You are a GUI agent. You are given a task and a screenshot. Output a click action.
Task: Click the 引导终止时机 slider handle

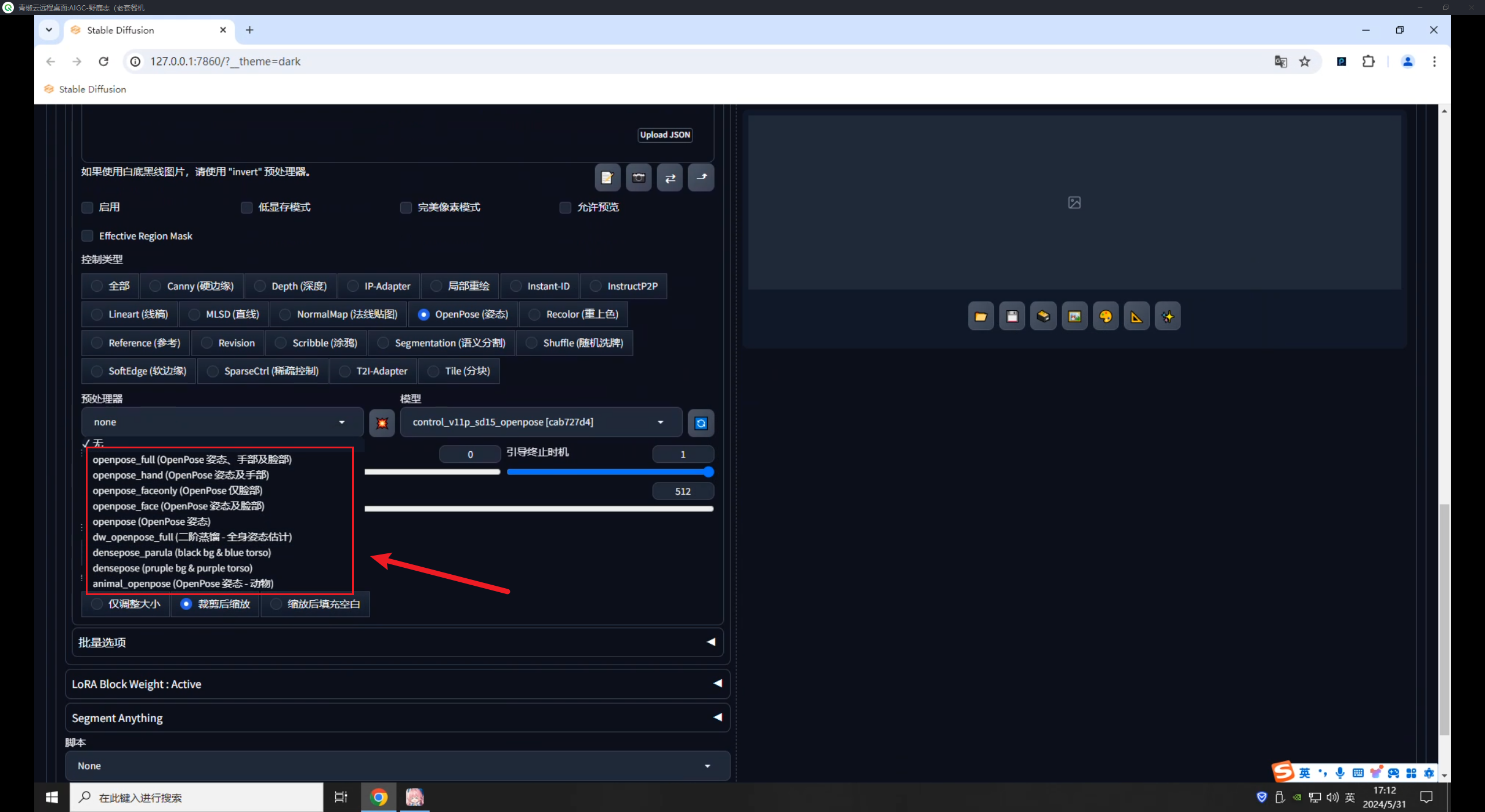[708, 472]
